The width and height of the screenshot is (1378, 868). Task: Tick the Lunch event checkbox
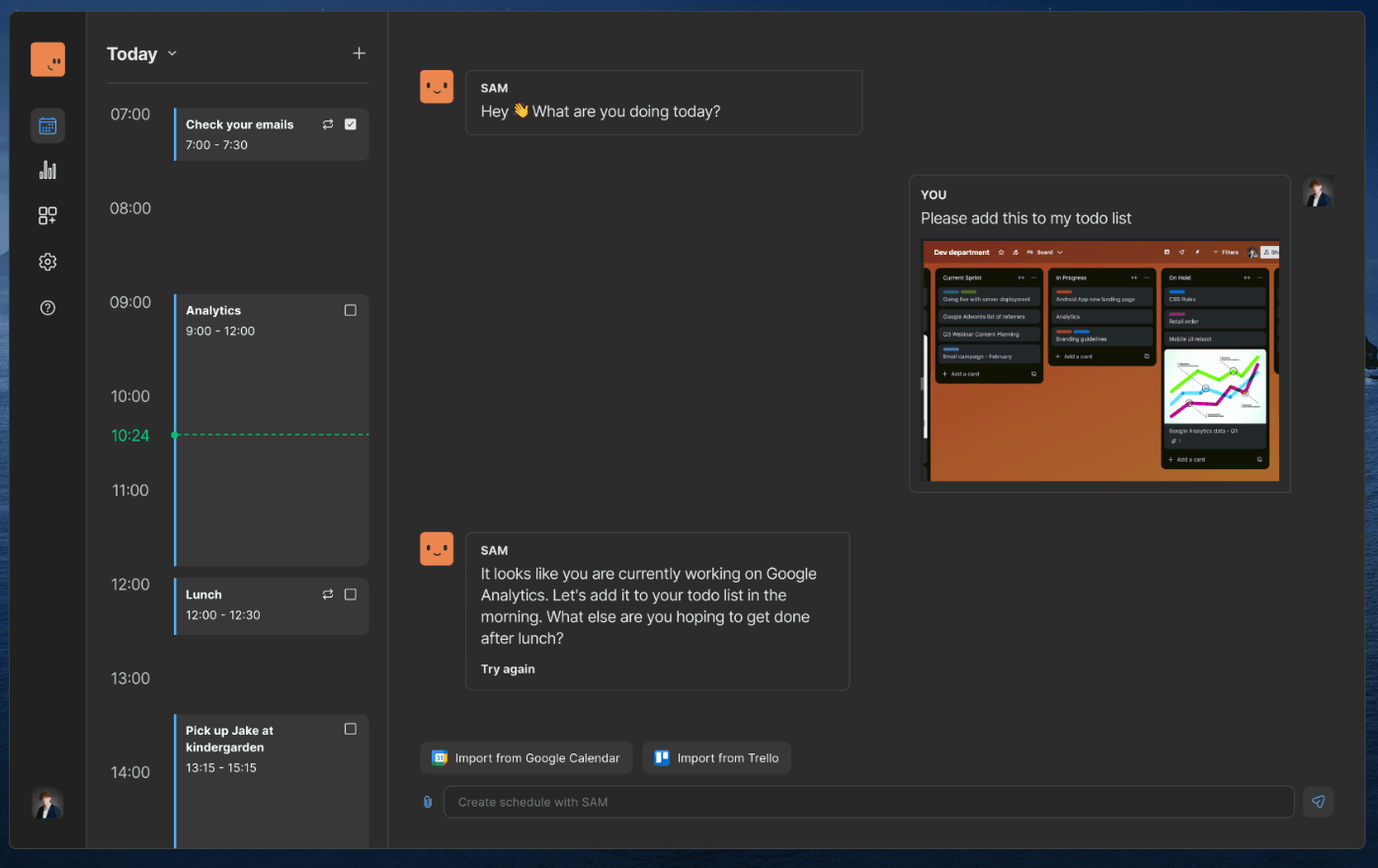click(x=351, y=594)
